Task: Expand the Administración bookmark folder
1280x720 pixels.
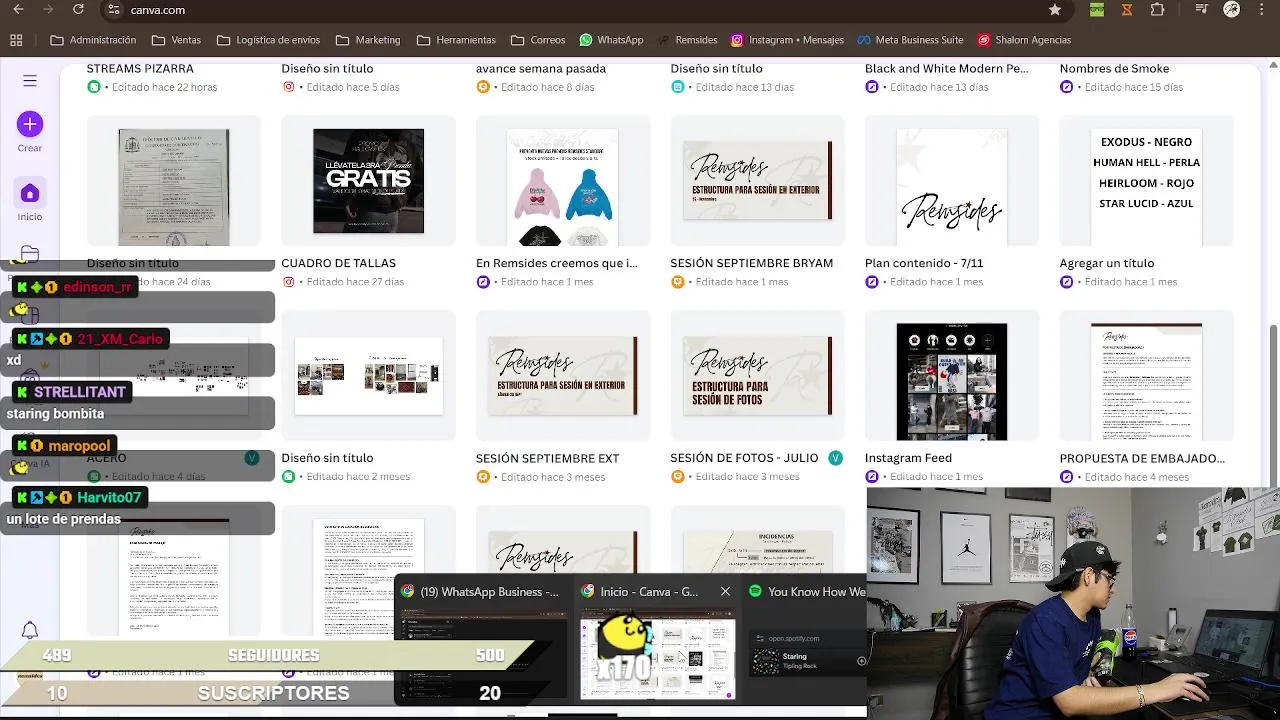Action: point(93,40)
